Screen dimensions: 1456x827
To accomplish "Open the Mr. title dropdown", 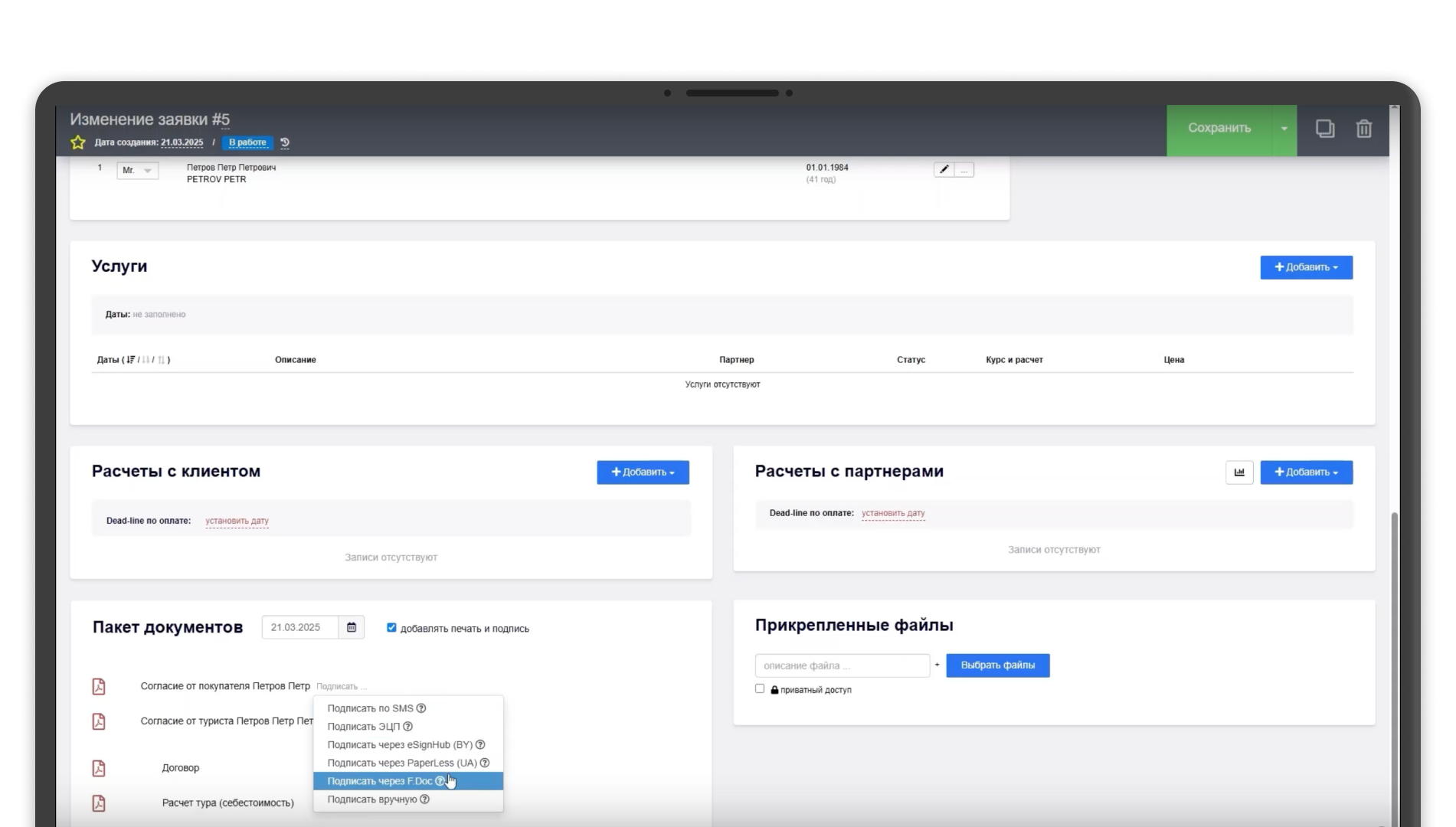I will tap(137, 171).
